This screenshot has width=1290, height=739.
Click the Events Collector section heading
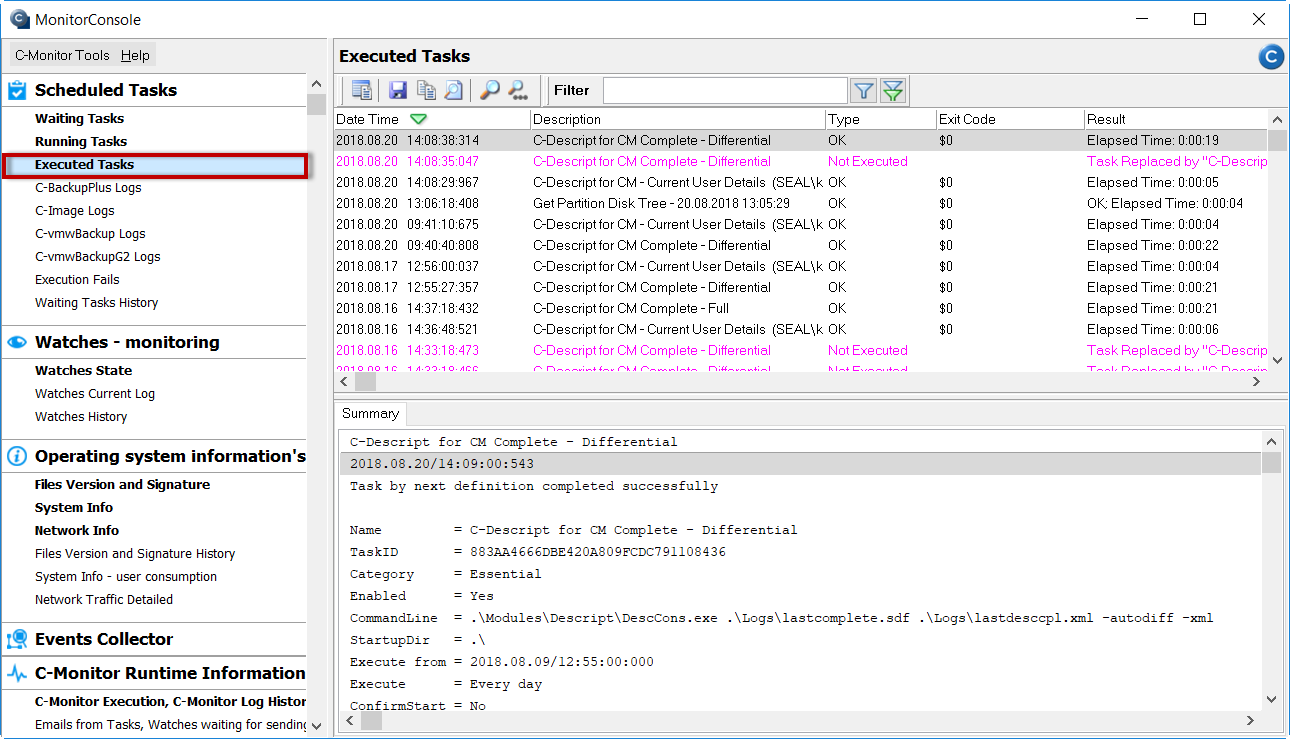(x=104, y=639)
